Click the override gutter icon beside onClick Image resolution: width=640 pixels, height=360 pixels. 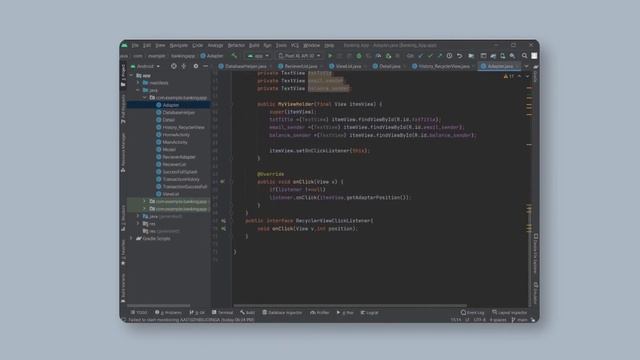click(x=222, y=182)
